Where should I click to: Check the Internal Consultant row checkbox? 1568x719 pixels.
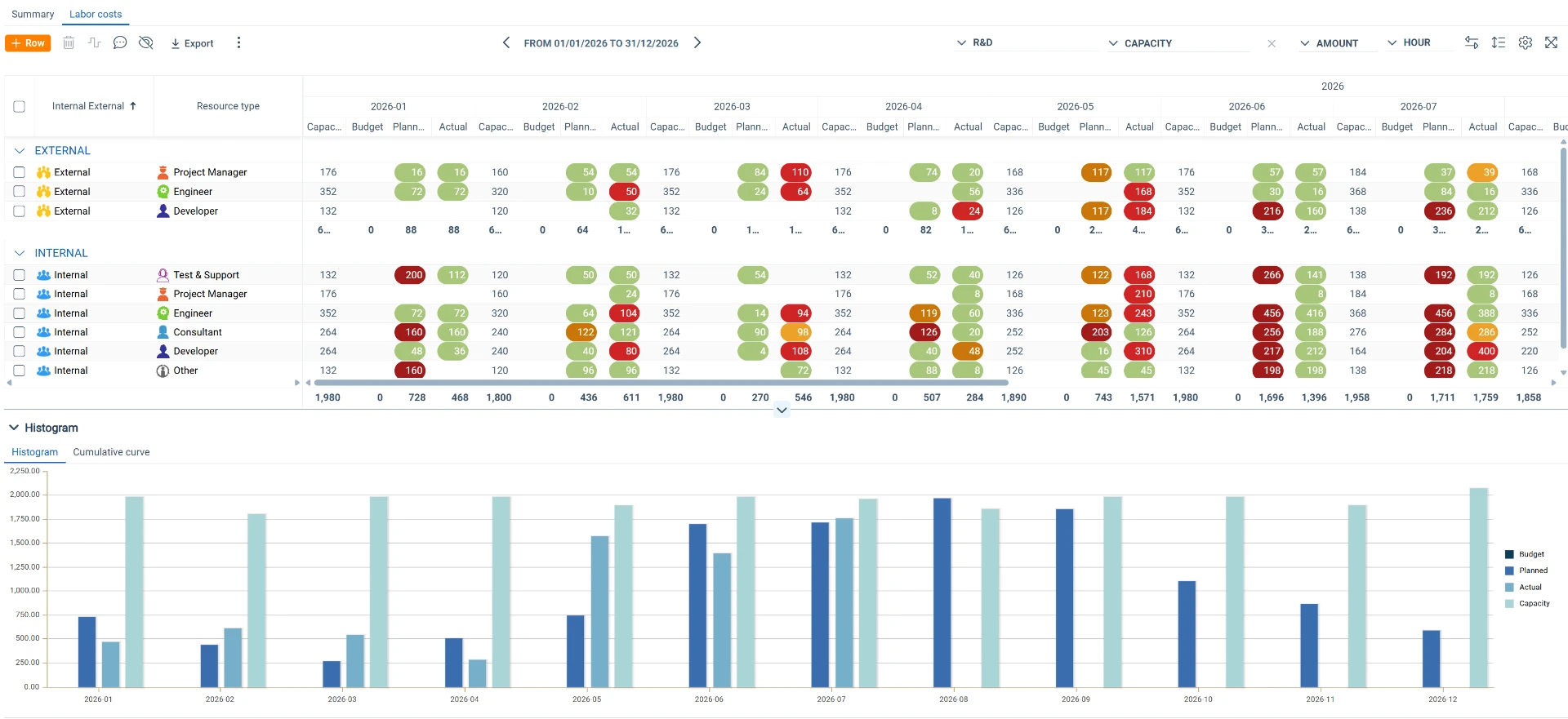click(20, 332)
